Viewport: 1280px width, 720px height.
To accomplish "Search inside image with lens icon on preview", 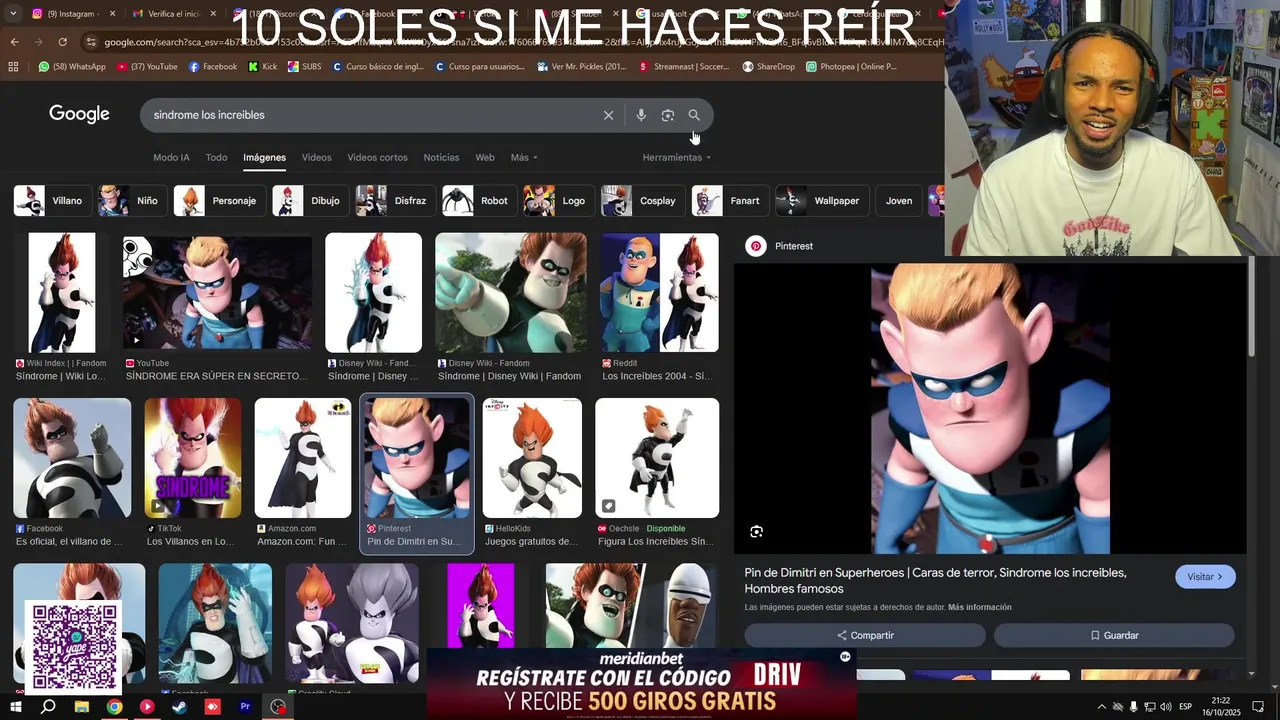I will [756, 532].
